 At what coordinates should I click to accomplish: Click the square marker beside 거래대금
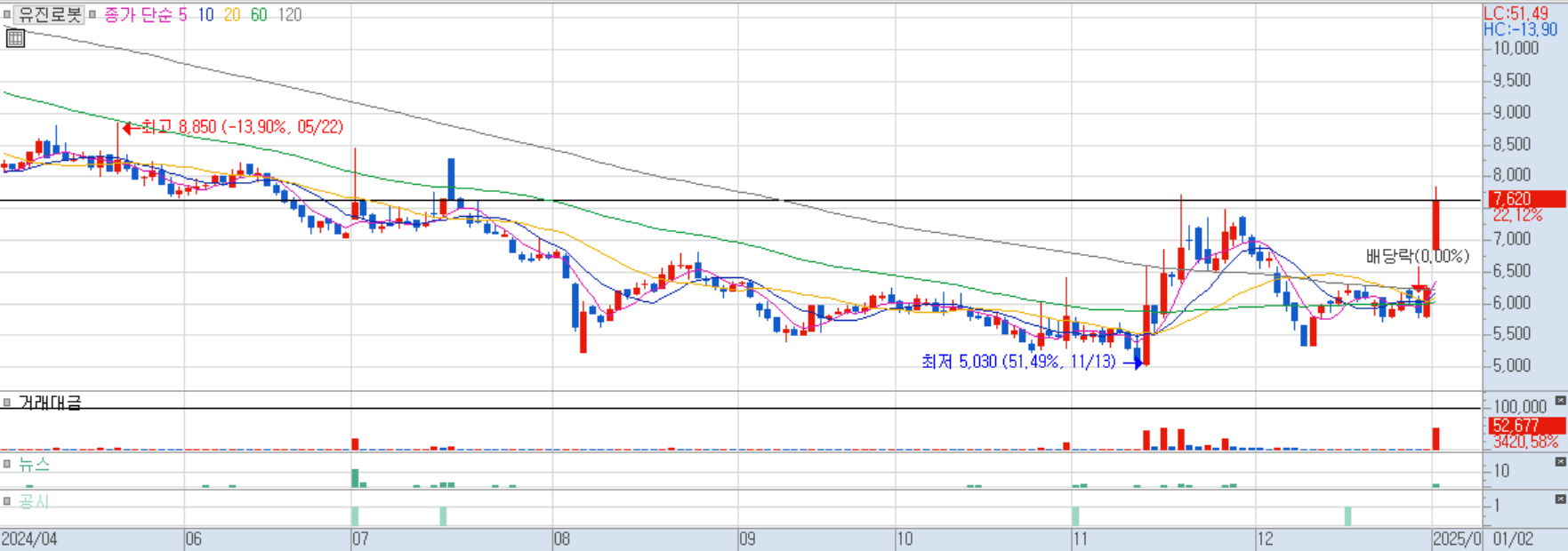click(x=7, y=403)
